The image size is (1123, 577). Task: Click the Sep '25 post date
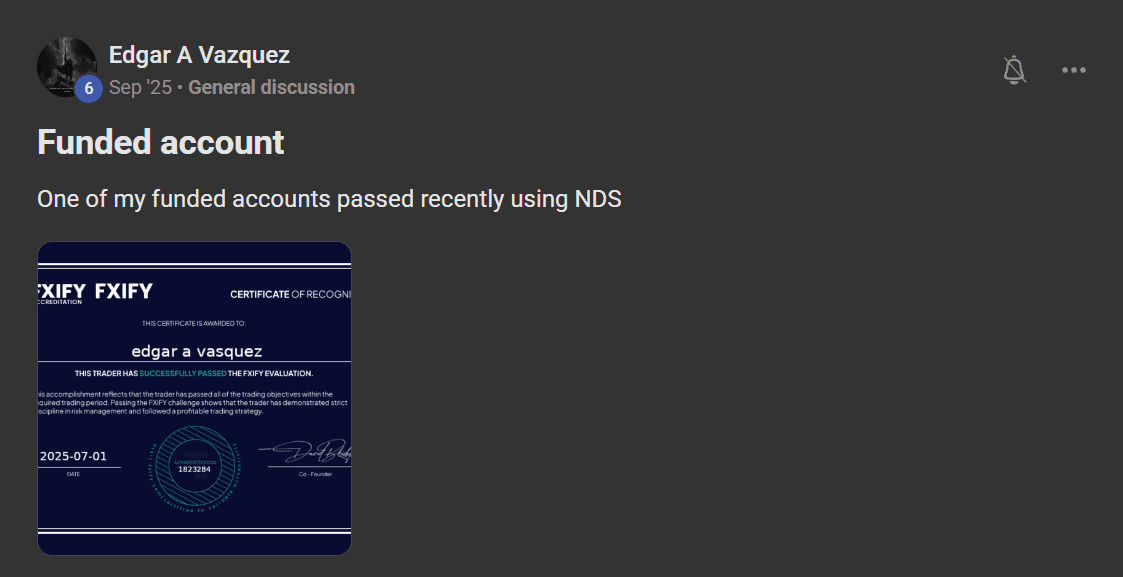point(140,87)
